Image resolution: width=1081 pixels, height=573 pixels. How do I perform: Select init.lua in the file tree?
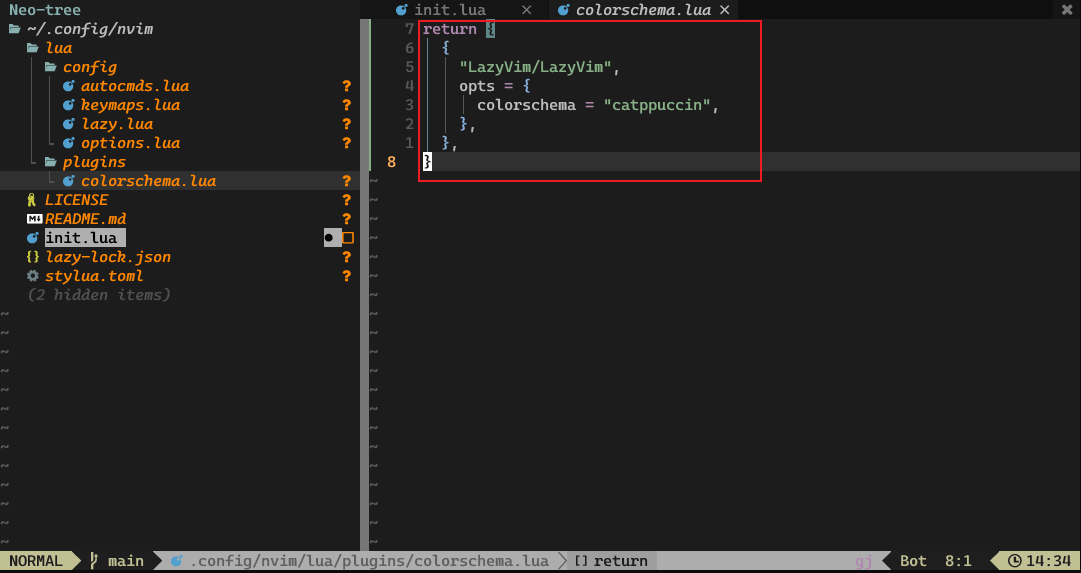point(81,238)
